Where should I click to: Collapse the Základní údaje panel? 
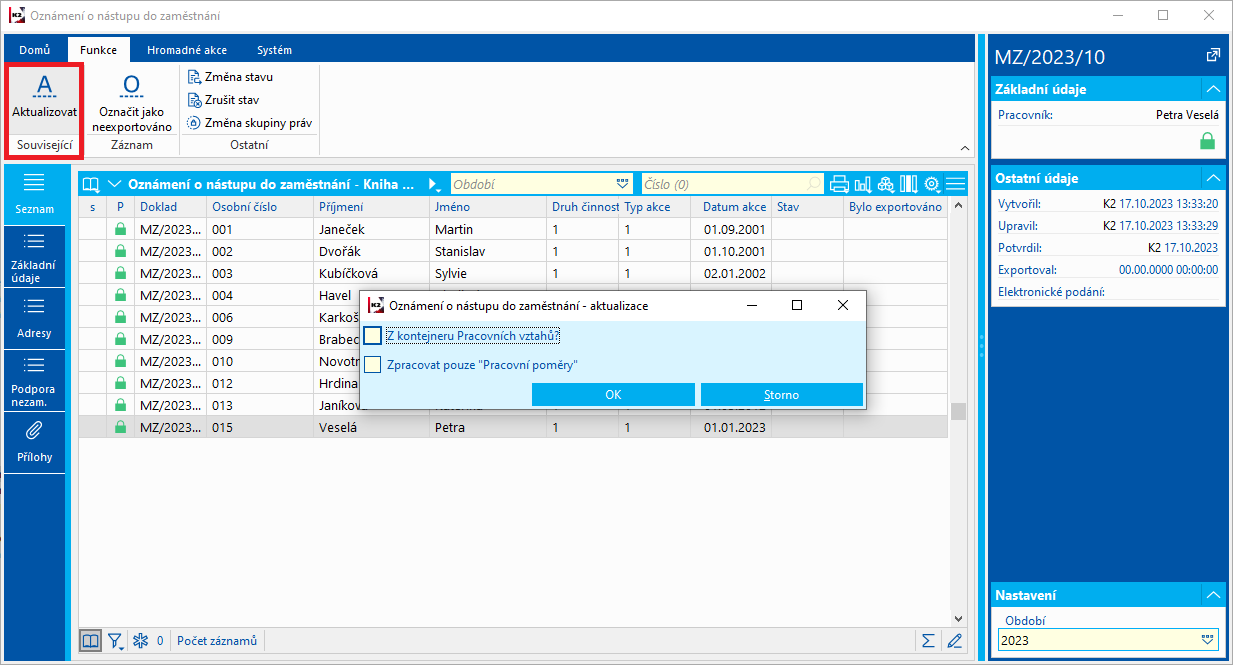[1213, 89]
